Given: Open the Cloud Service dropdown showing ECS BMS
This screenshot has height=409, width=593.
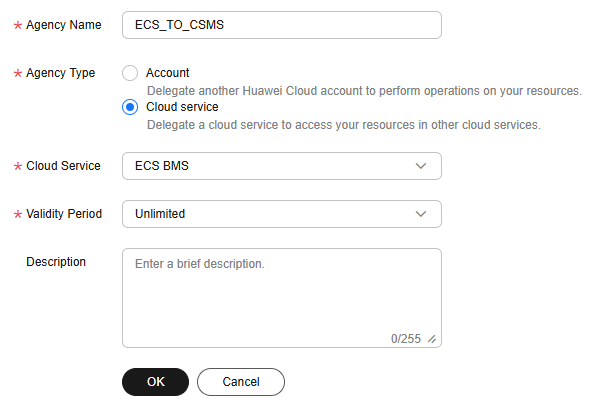Looking at the screenshot, I should 282,166.
